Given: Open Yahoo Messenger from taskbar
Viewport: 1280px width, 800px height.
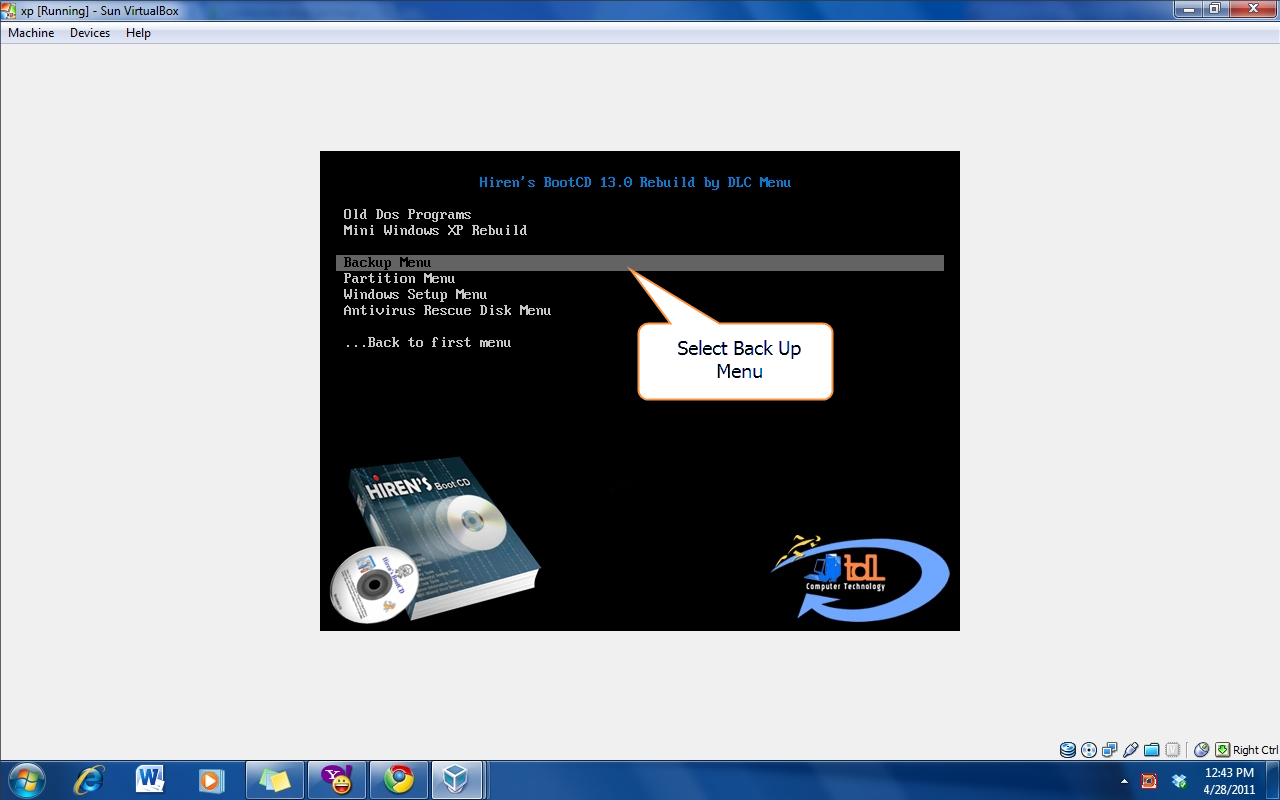Looking at the screenshot, I should [336, 779].
